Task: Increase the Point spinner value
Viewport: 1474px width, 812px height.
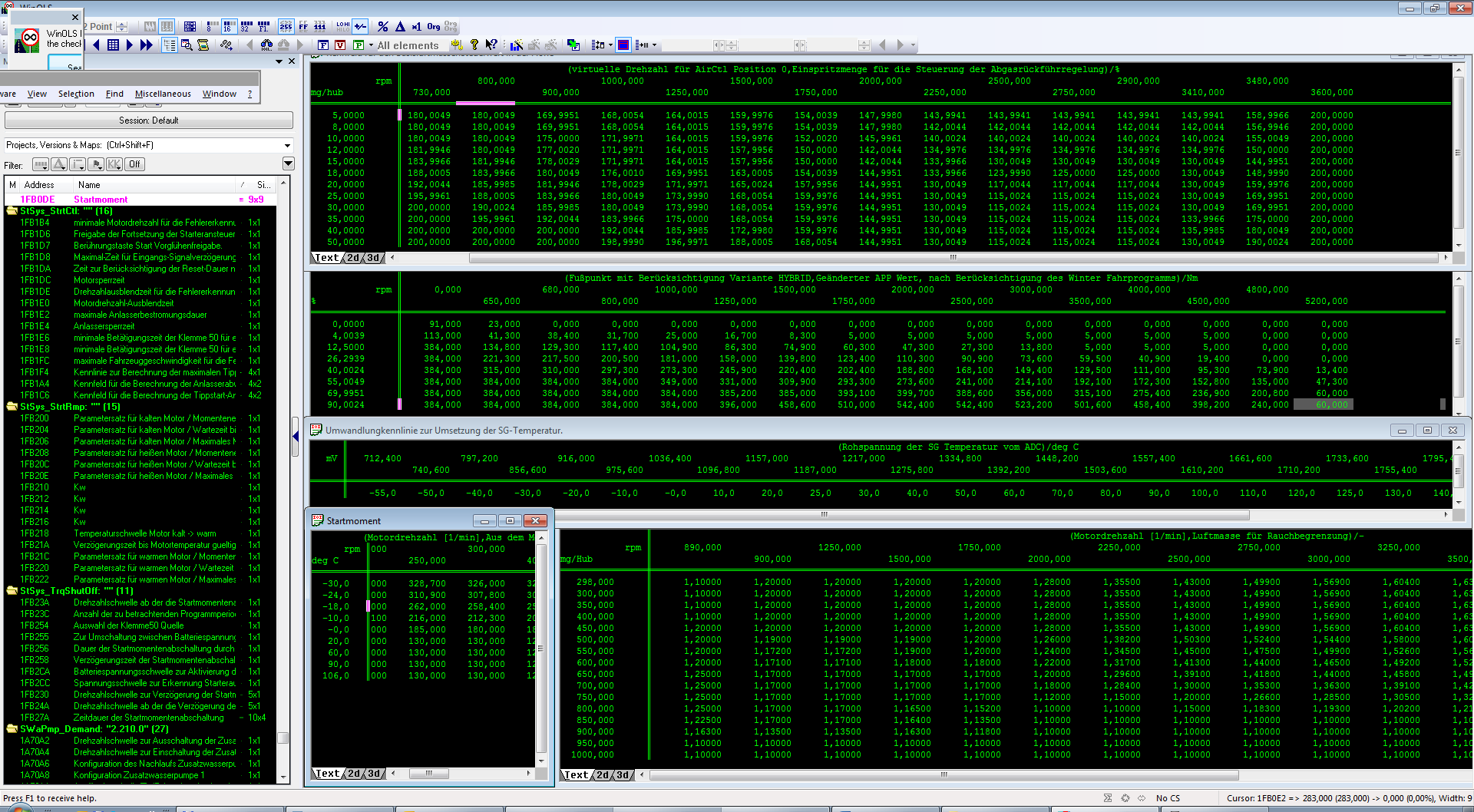Action: point(122,23)
